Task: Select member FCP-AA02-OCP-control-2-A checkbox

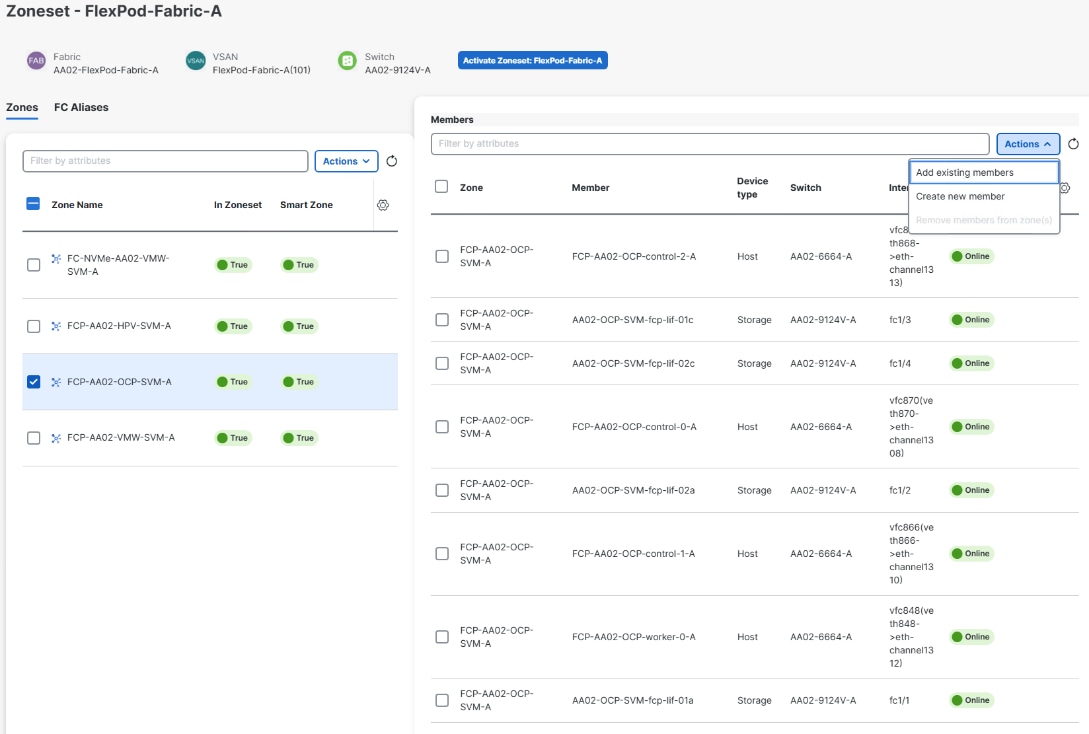Action: 442,256
